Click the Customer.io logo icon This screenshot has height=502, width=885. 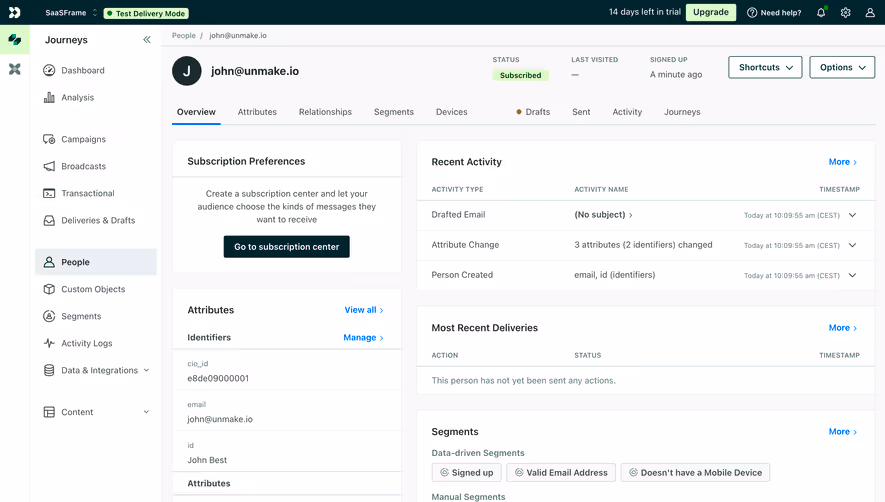(x=15, y=12)
